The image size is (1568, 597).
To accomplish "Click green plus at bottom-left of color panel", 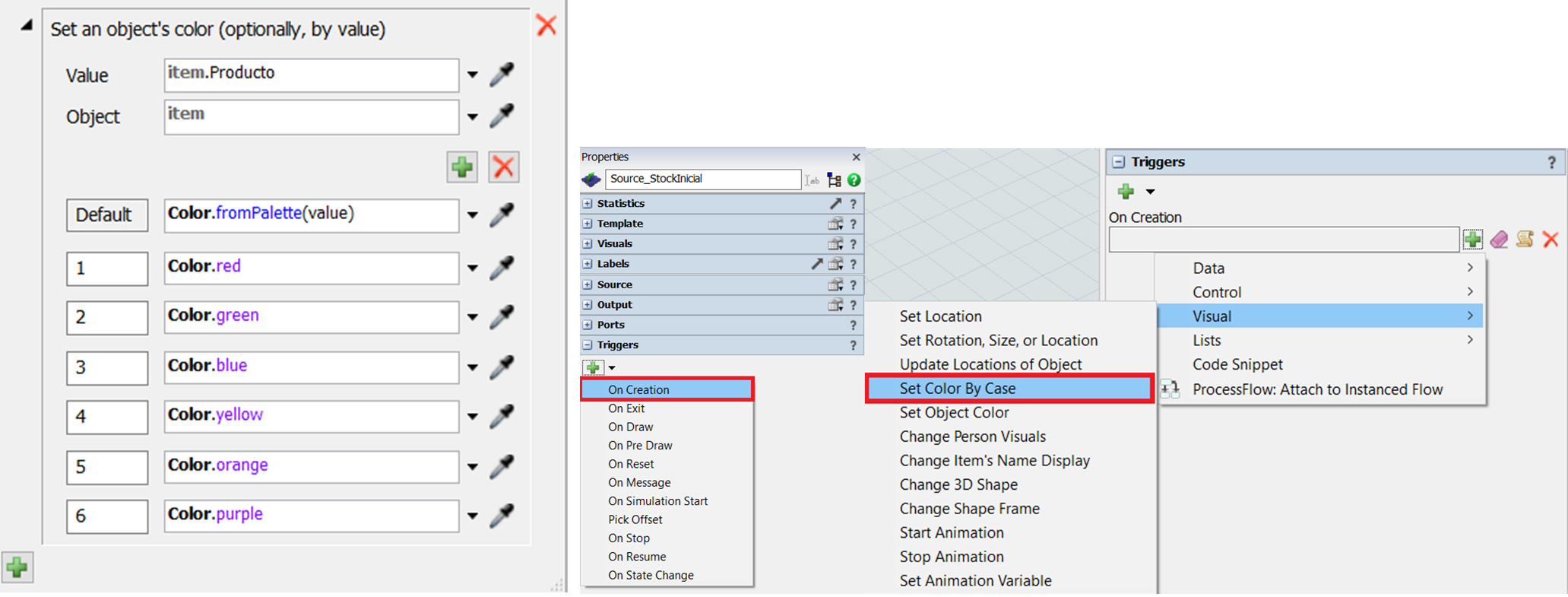I will point(17,567).
